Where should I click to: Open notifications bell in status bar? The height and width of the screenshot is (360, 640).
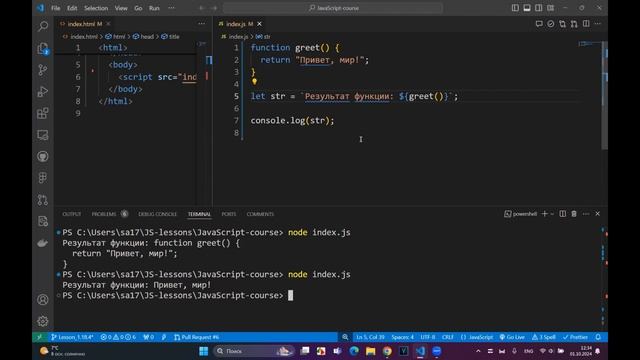tap(598, 337)
